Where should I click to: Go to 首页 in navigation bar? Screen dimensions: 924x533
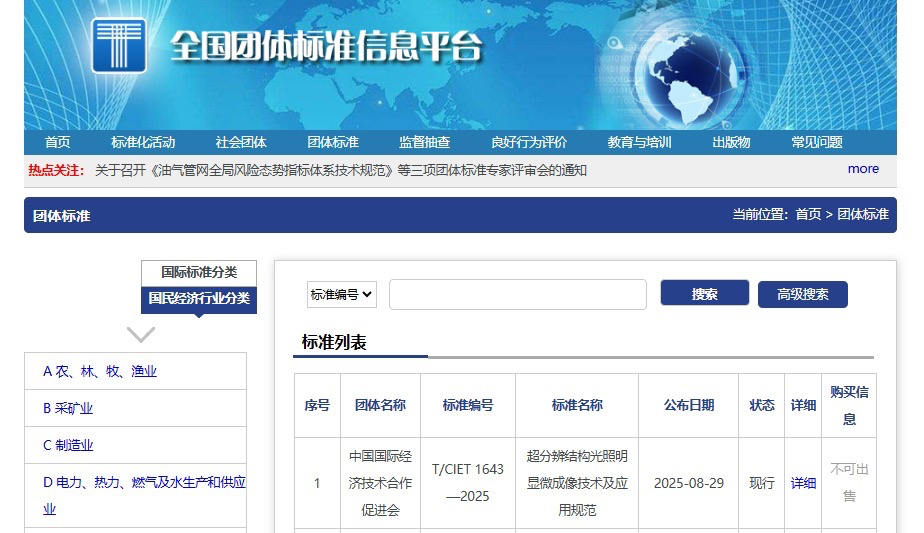click(x=58, y=142)
